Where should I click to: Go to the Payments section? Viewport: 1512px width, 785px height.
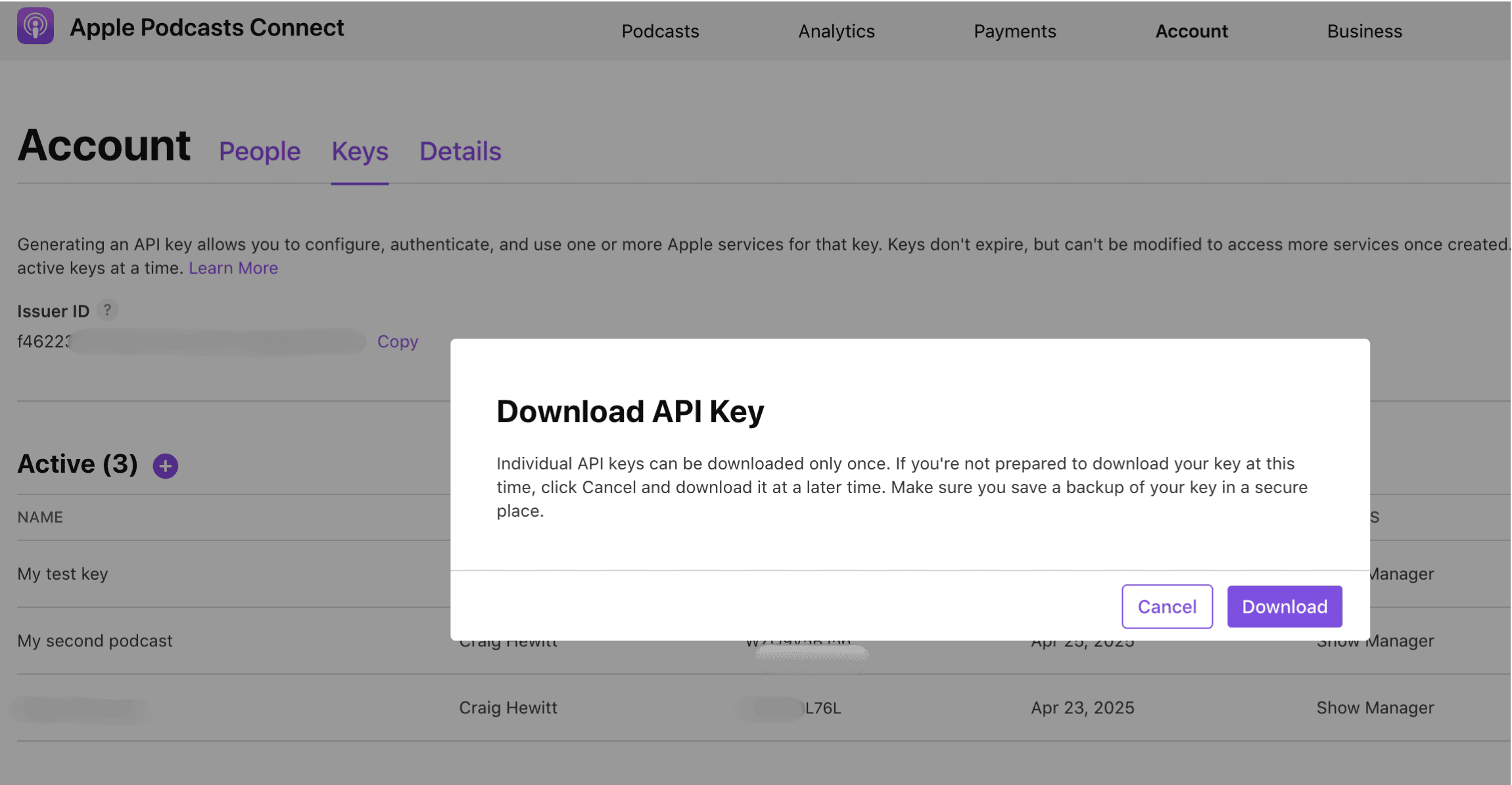[1014, 31]
